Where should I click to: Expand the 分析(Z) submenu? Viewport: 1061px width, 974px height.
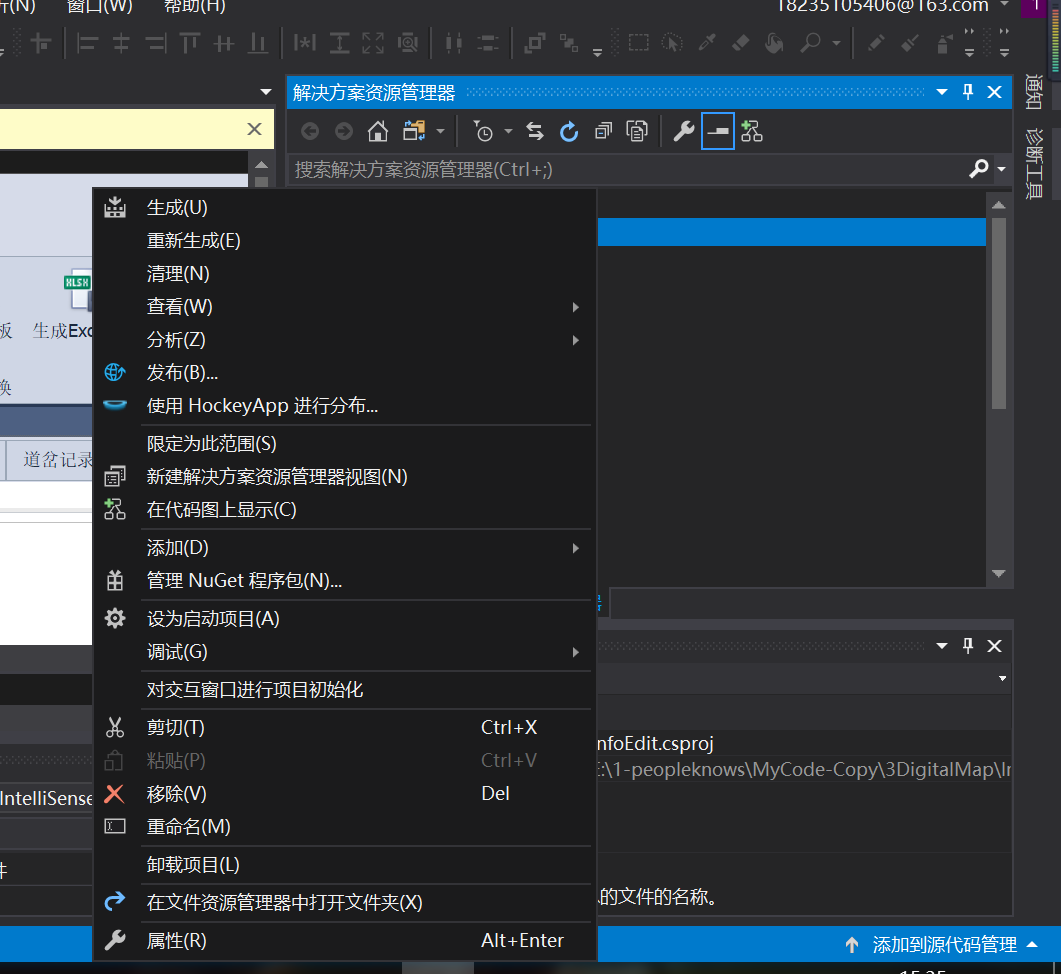coord(345,340)
